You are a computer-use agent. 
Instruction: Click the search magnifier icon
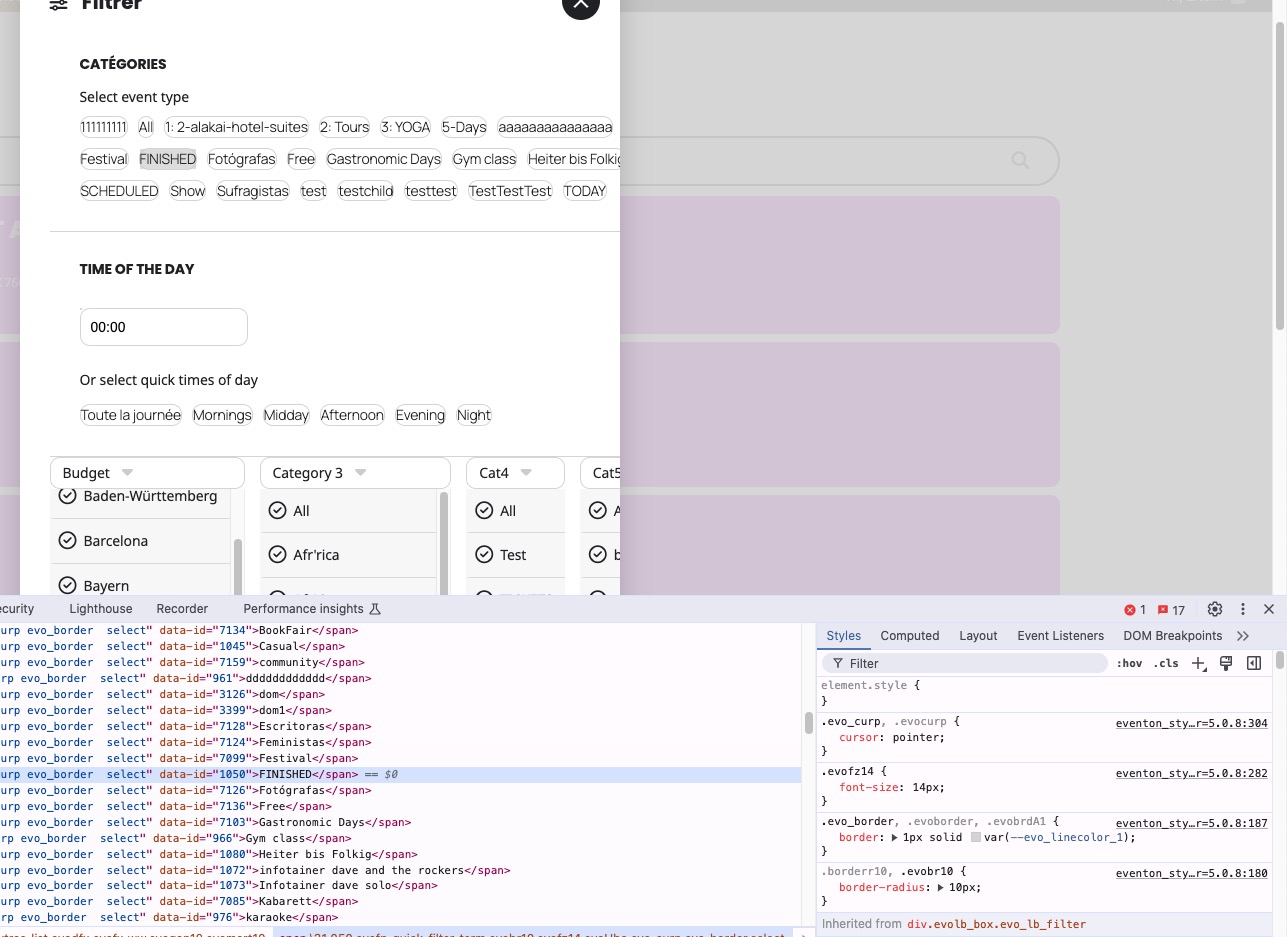(1020, 160)
